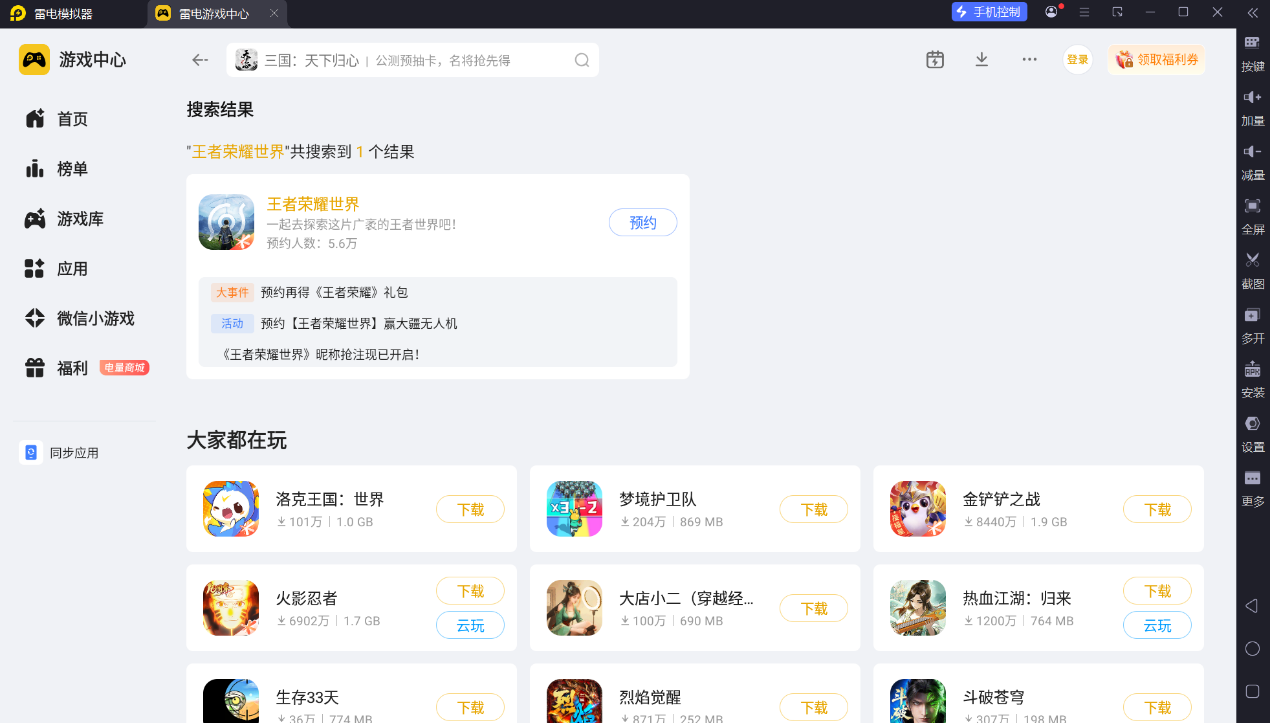
Task: Open the hamburger menu in title bar
Action: pos(1084,12)
